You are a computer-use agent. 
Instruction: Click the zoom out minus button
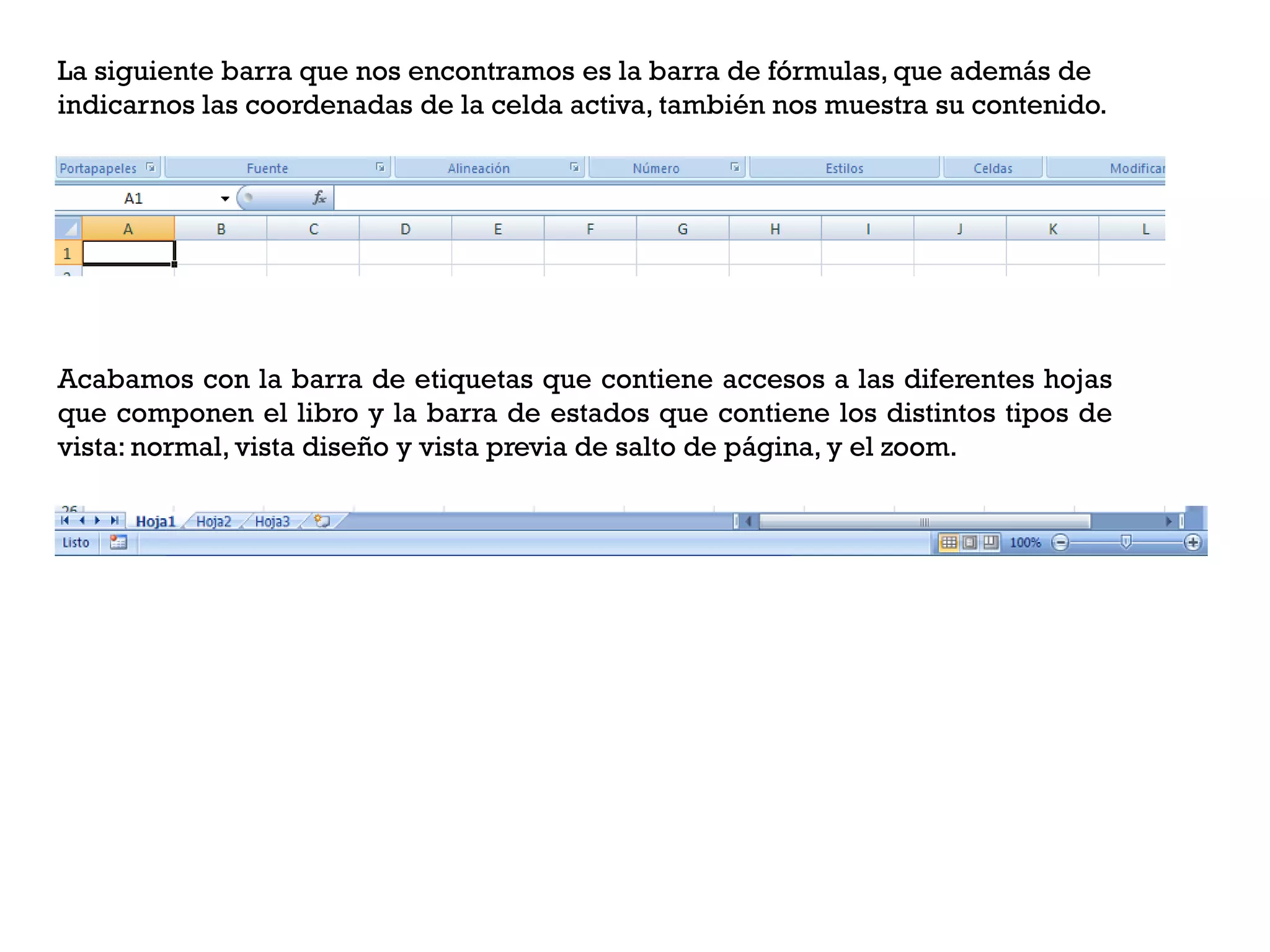[x=1060, y=543]
